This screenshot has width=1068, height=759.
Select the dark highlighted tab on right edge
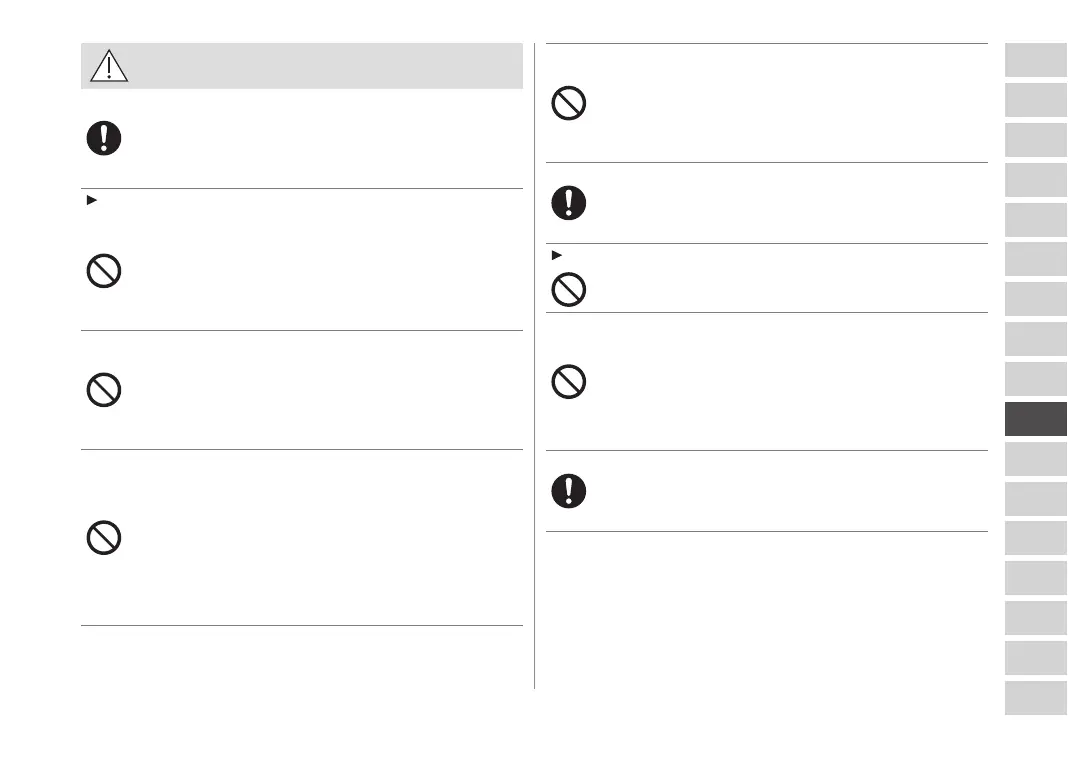[x=1036, y=419]
